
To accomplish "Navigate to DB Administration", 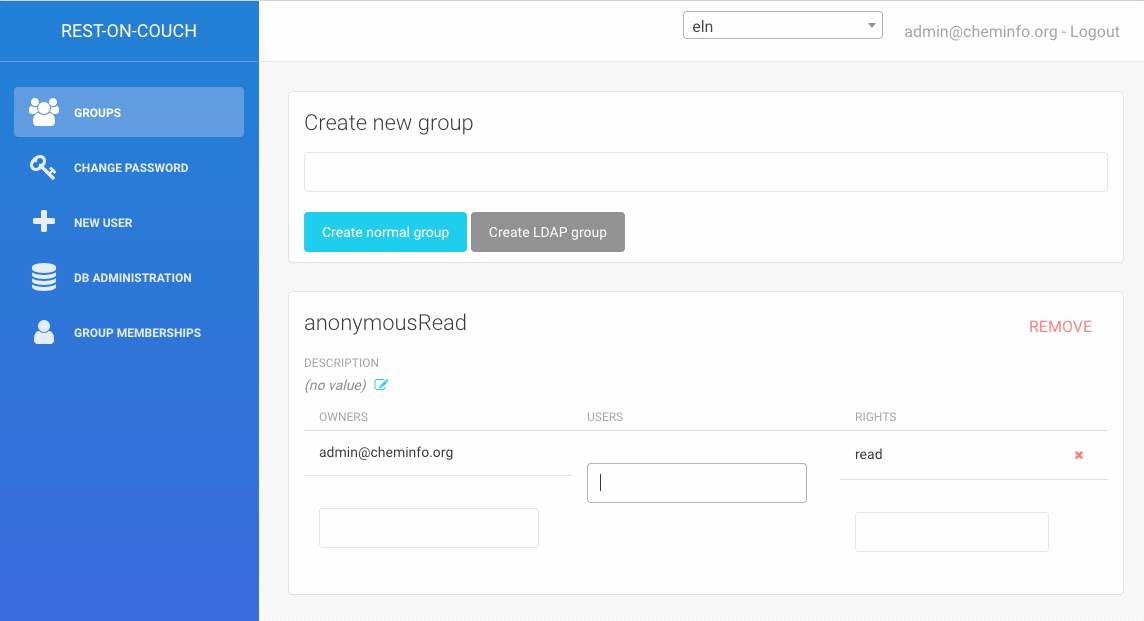I will [129, 277].
